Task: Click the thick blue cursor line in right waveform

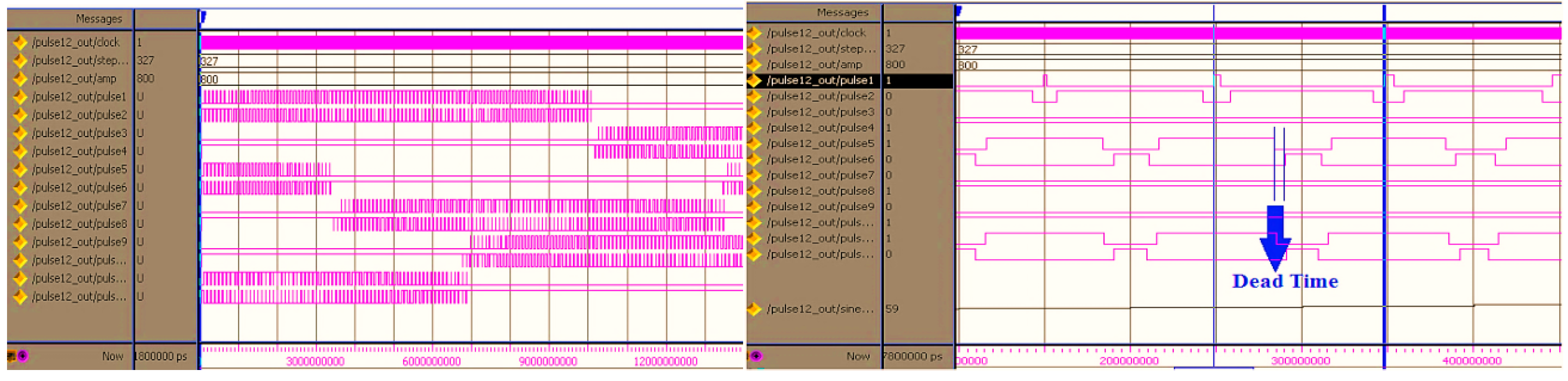Action: coord(1384,183)
